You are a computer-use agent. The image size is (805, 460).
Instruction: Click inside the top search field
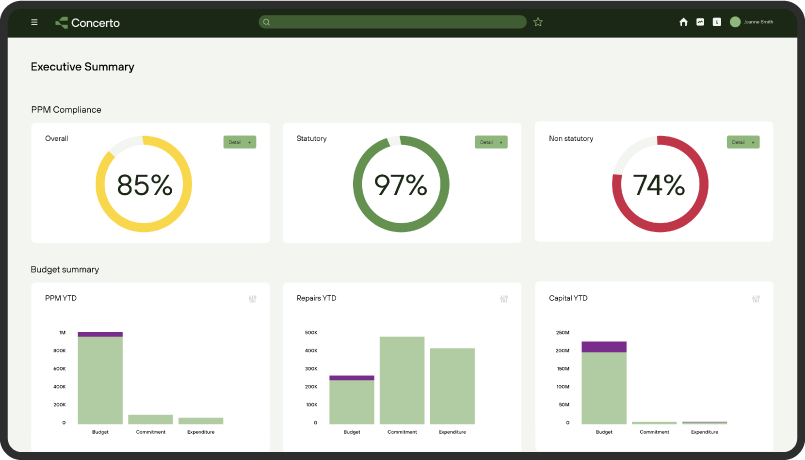(395, 22)
